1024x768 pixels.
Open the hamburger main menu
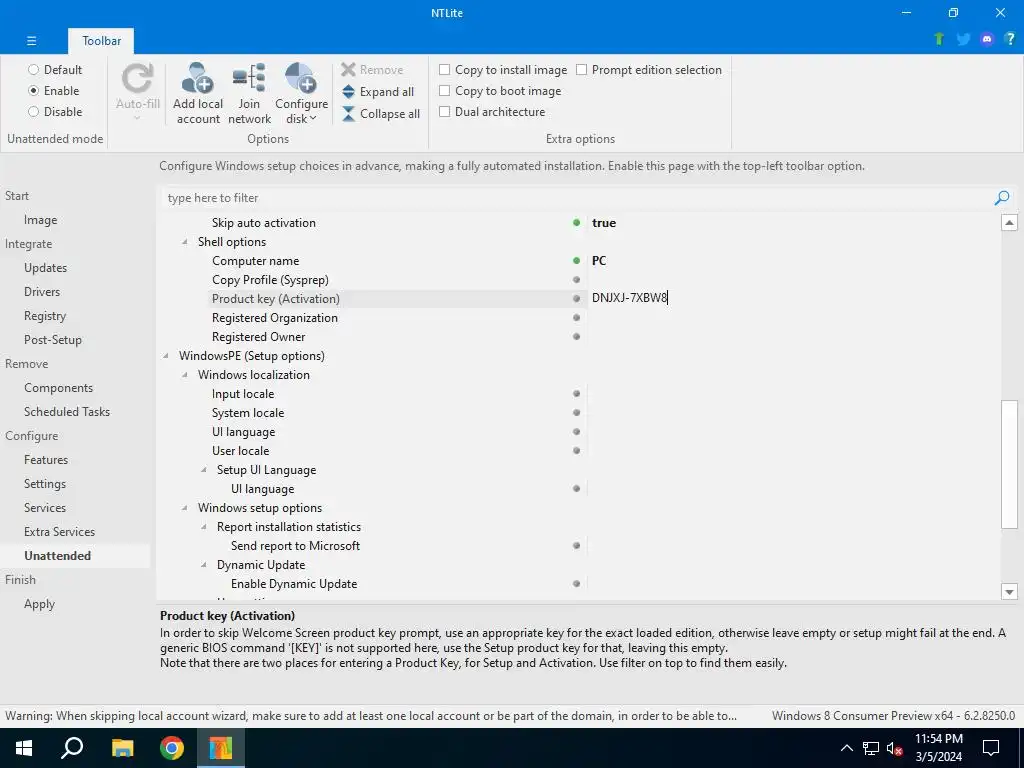[31, 40]
